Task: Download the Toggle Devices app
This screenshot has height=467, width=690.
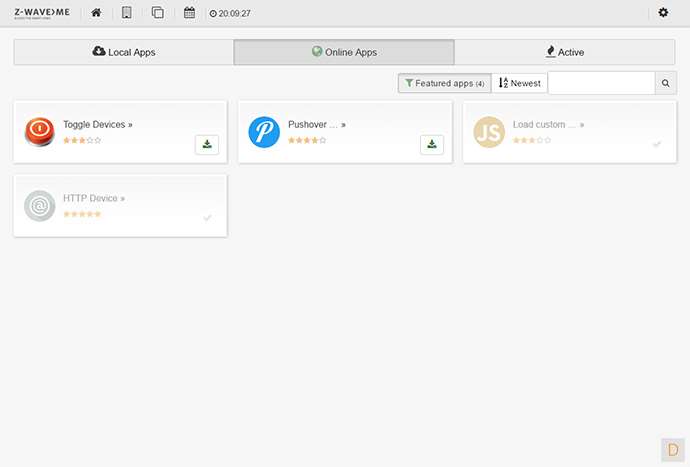Action: [207, 145]
